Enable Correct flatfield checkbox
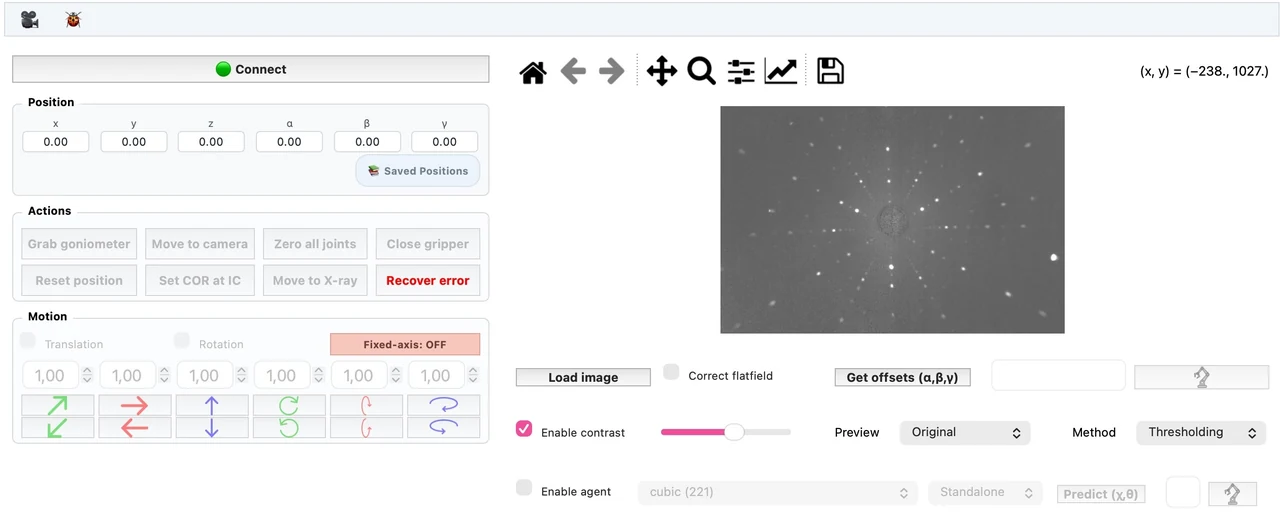This screenshot has width=1280, height=527. point(672,373)
